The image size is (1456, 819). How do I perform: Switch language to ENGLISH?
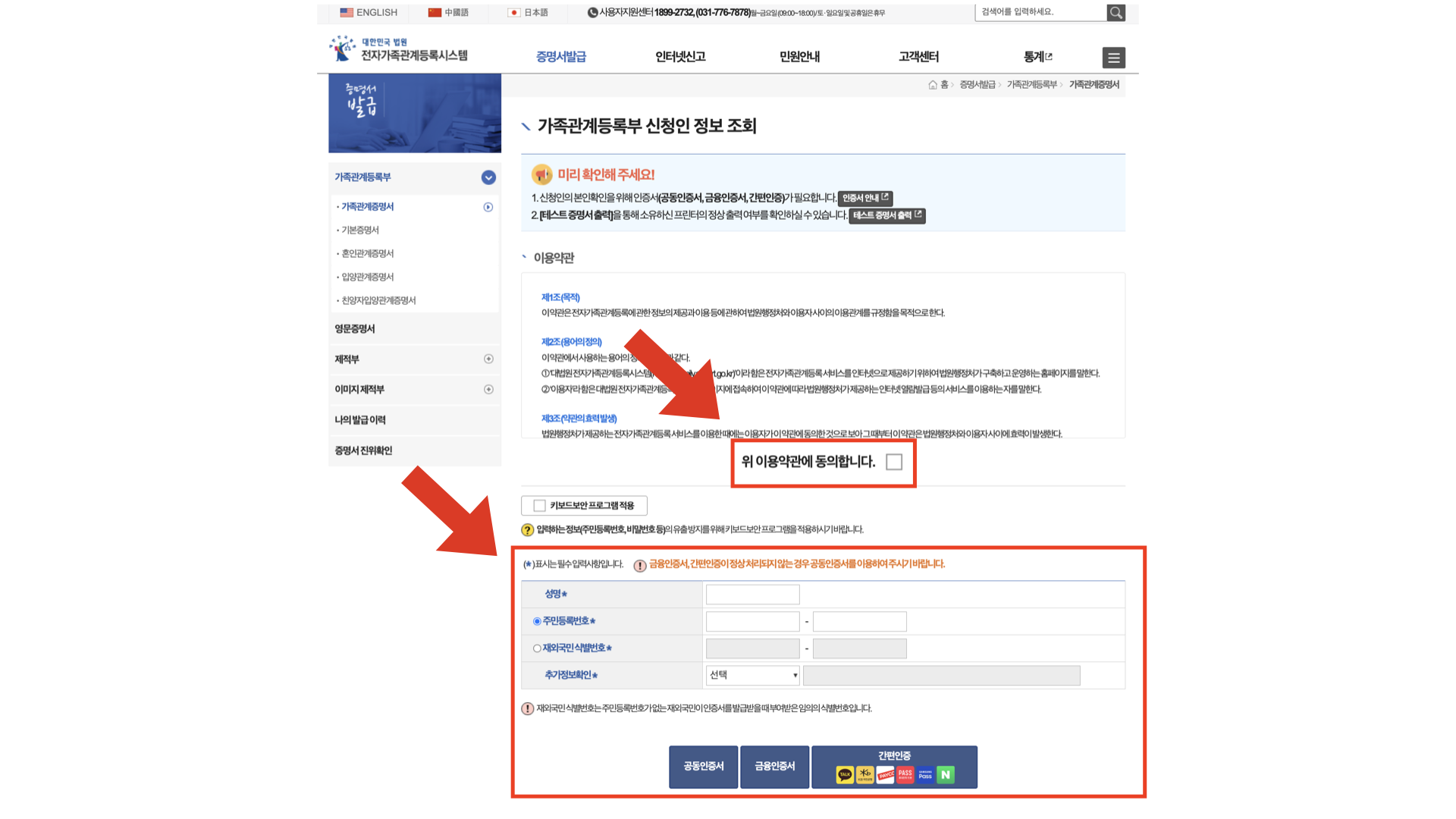coord(376,12)
